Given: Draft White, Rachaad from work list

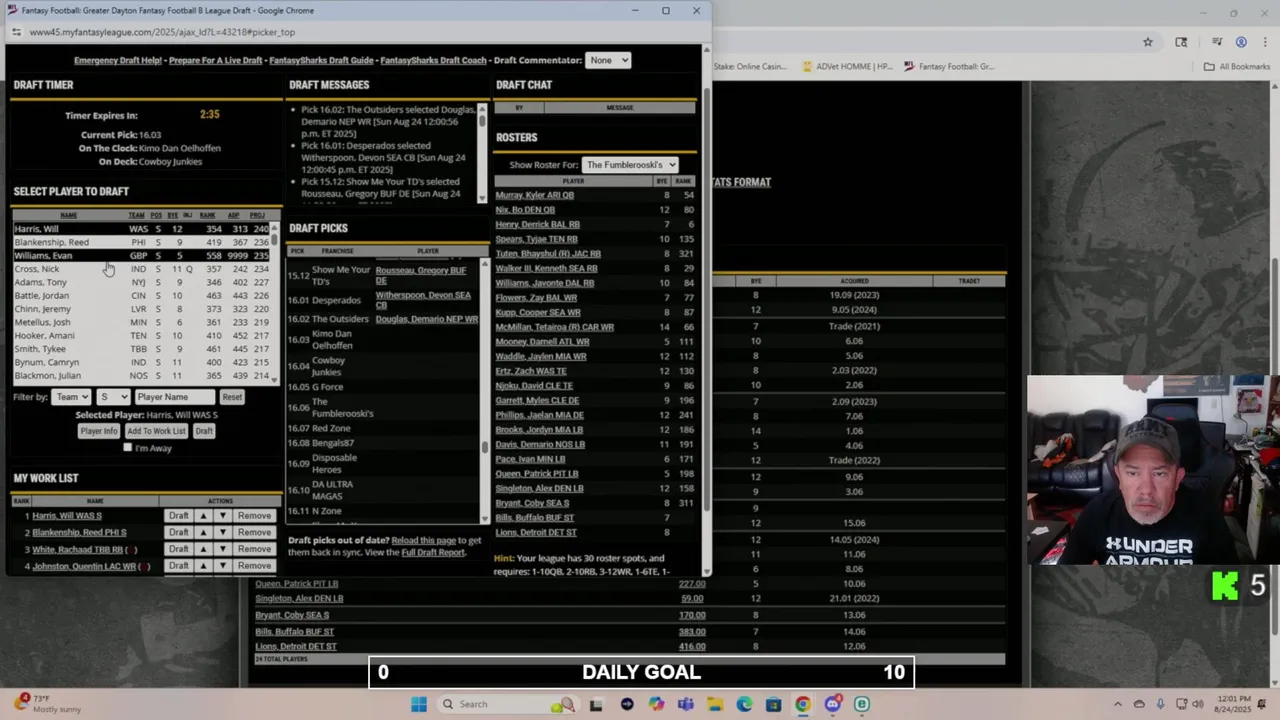Looking at the screenshot, I should click(x=178, y=549).
